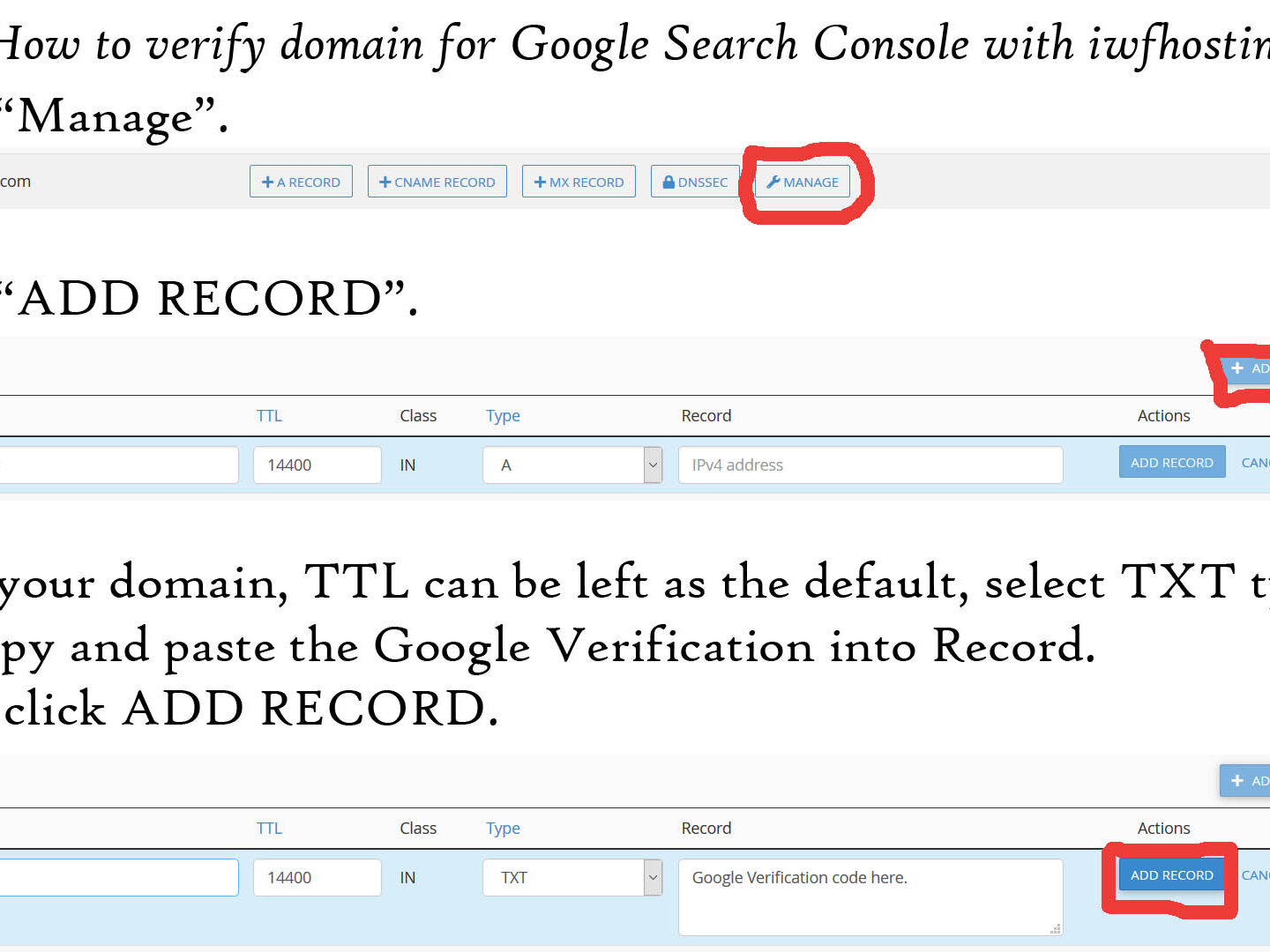Click ADD RECORD in the A-type row
Image resolution: width=1270 pixels, height=952 pixels.
pos(1172,462)
